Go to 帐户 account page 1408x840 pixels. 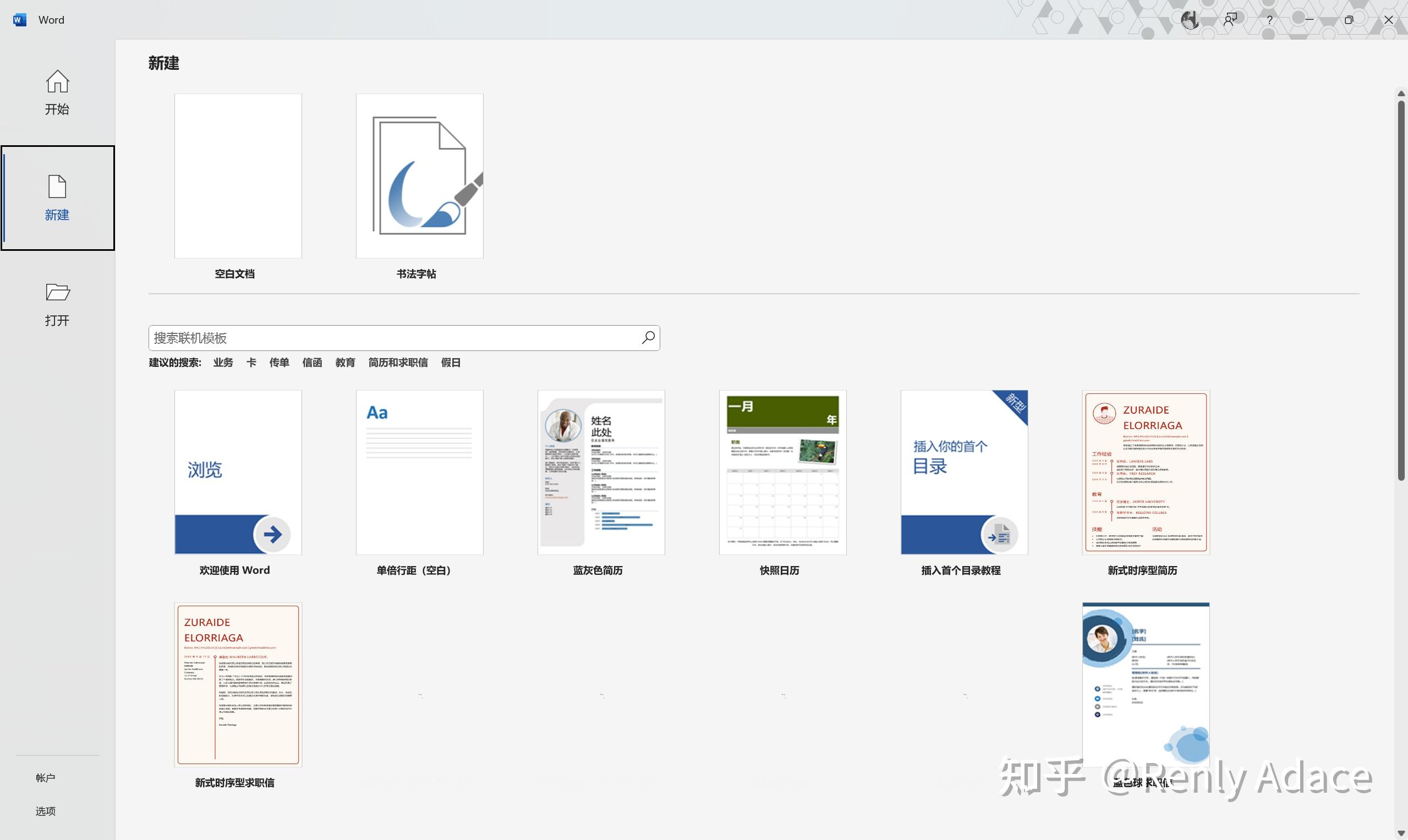[45, 778]
